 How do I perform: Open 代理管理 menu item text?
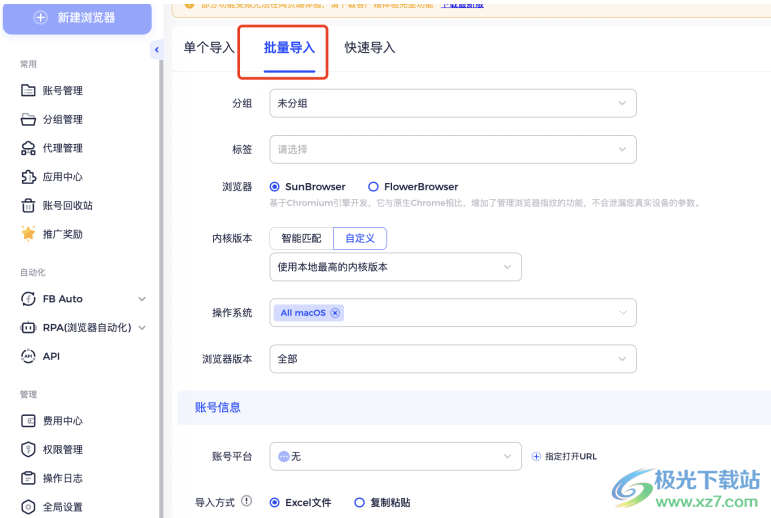click(62, 148)
